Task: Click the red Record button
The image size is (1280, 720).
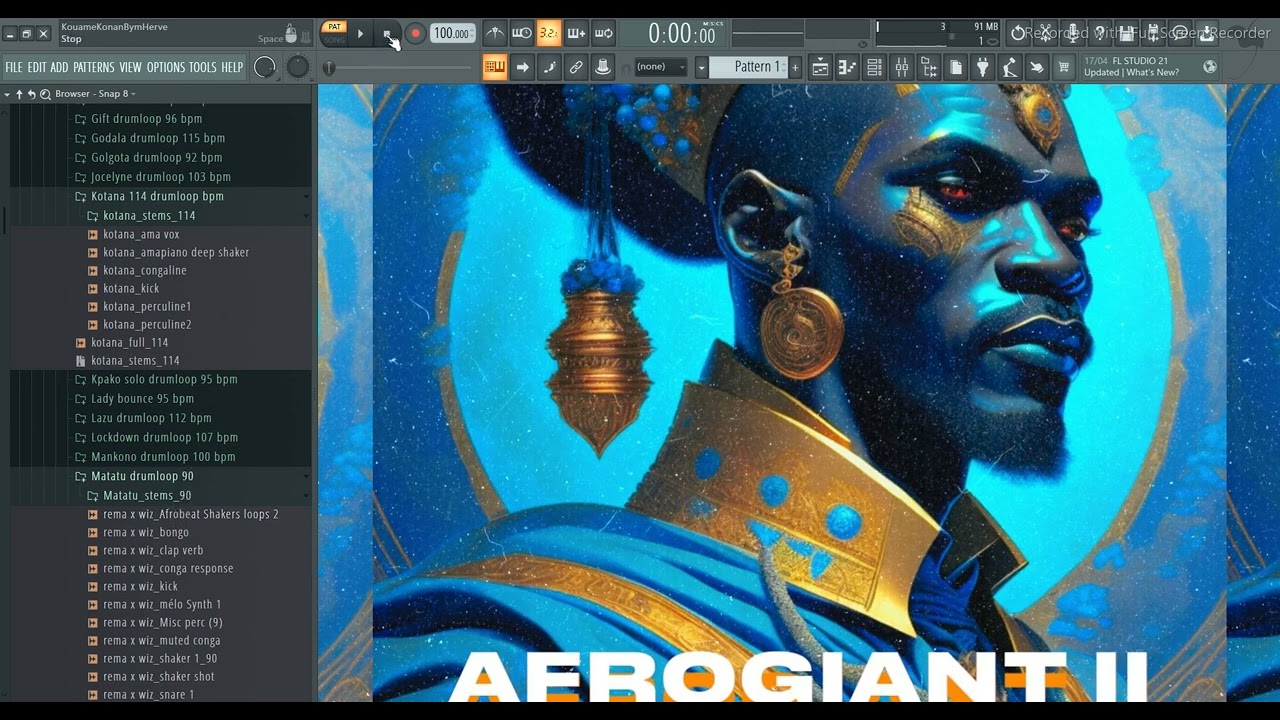Action: 415,34
